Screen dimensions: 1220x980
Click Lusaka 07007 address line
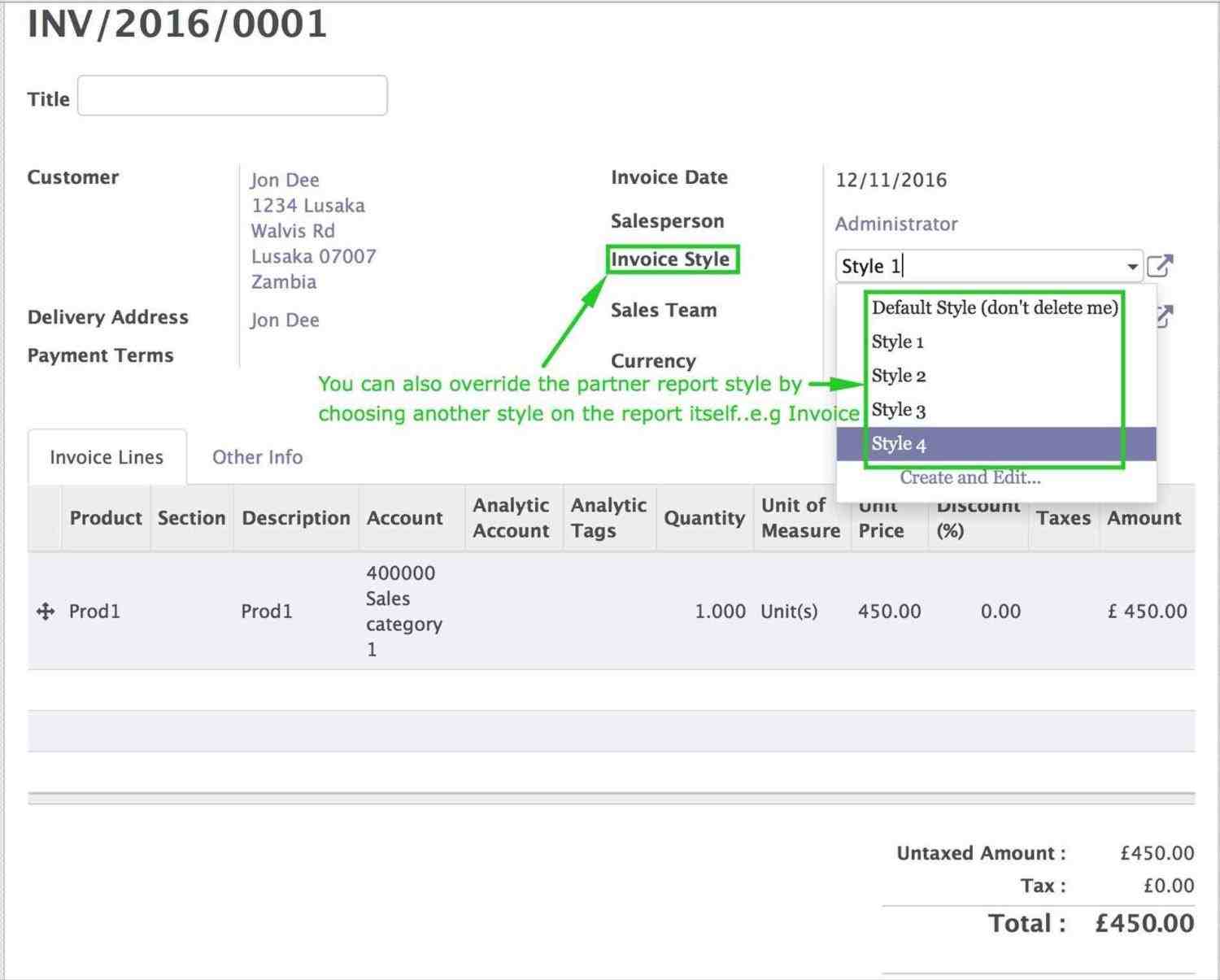(x=314, y=256)
